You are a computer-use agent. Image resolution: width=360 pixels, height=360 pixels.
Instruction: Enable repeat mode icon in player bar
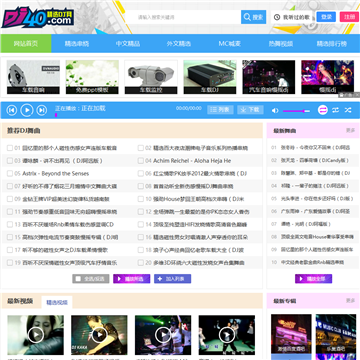[x=336, y=110]
